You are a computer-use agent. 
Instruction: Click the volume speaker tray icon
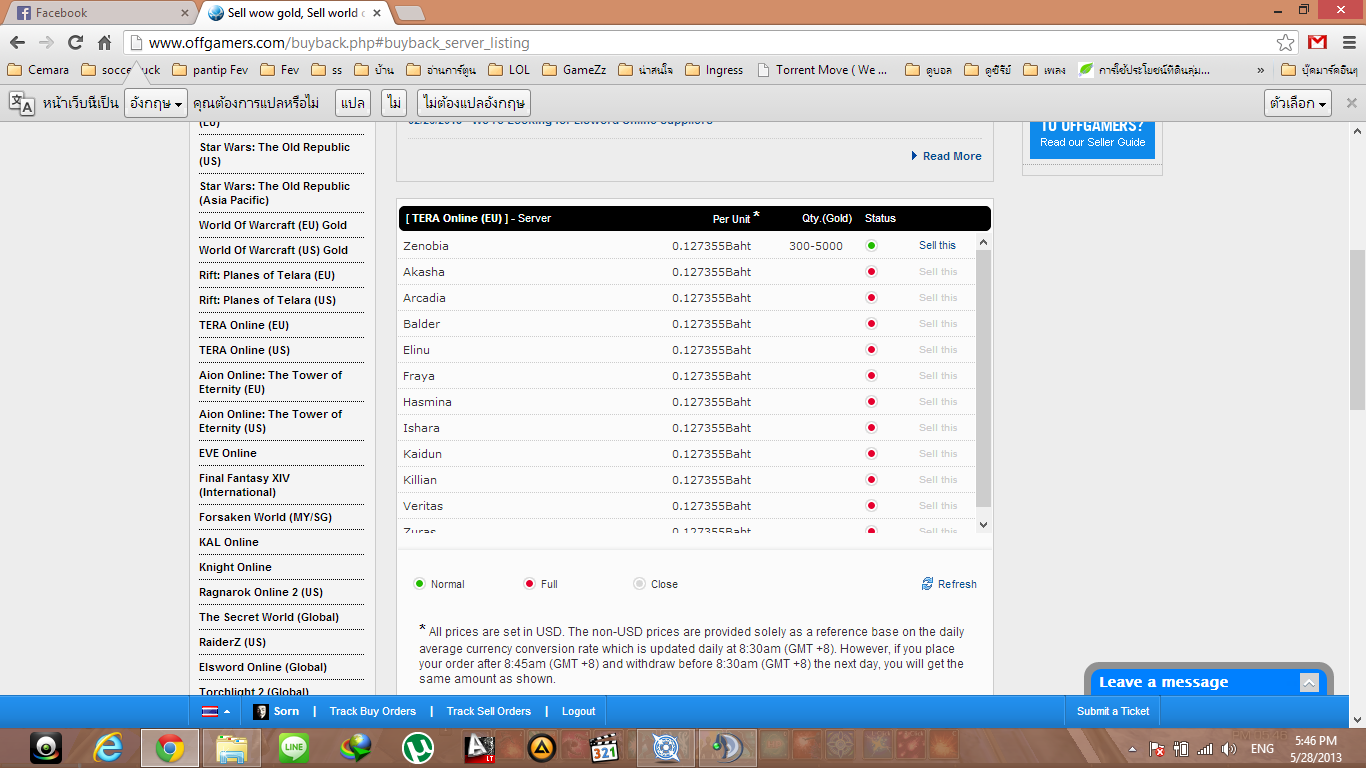[x=1229, y=749]
